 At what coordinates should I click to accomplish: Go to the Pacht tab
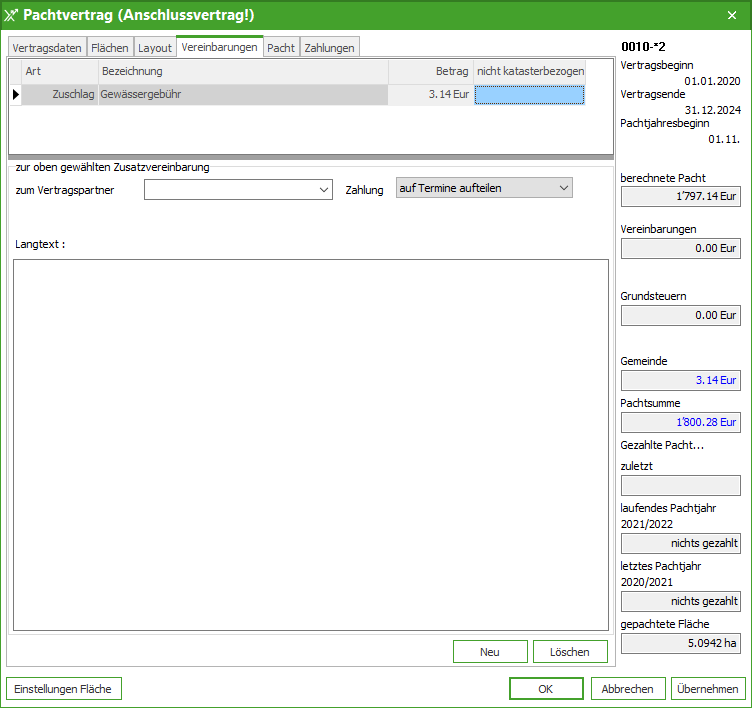point(281,48)
